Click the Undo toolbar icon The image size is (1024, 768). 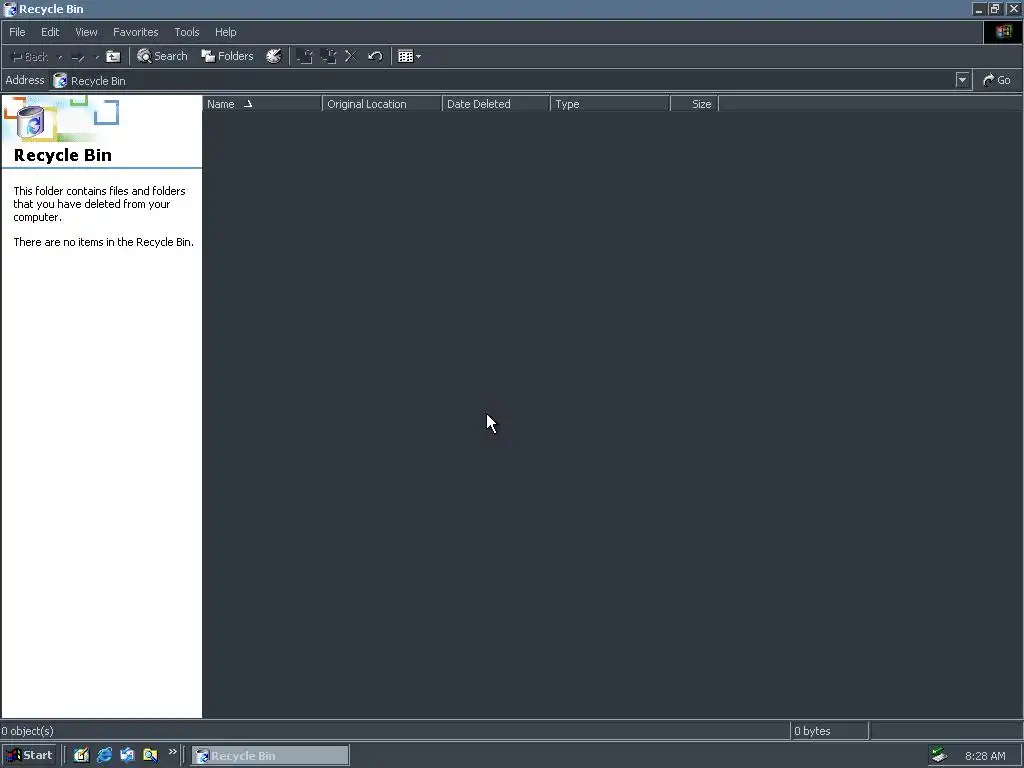375,56
